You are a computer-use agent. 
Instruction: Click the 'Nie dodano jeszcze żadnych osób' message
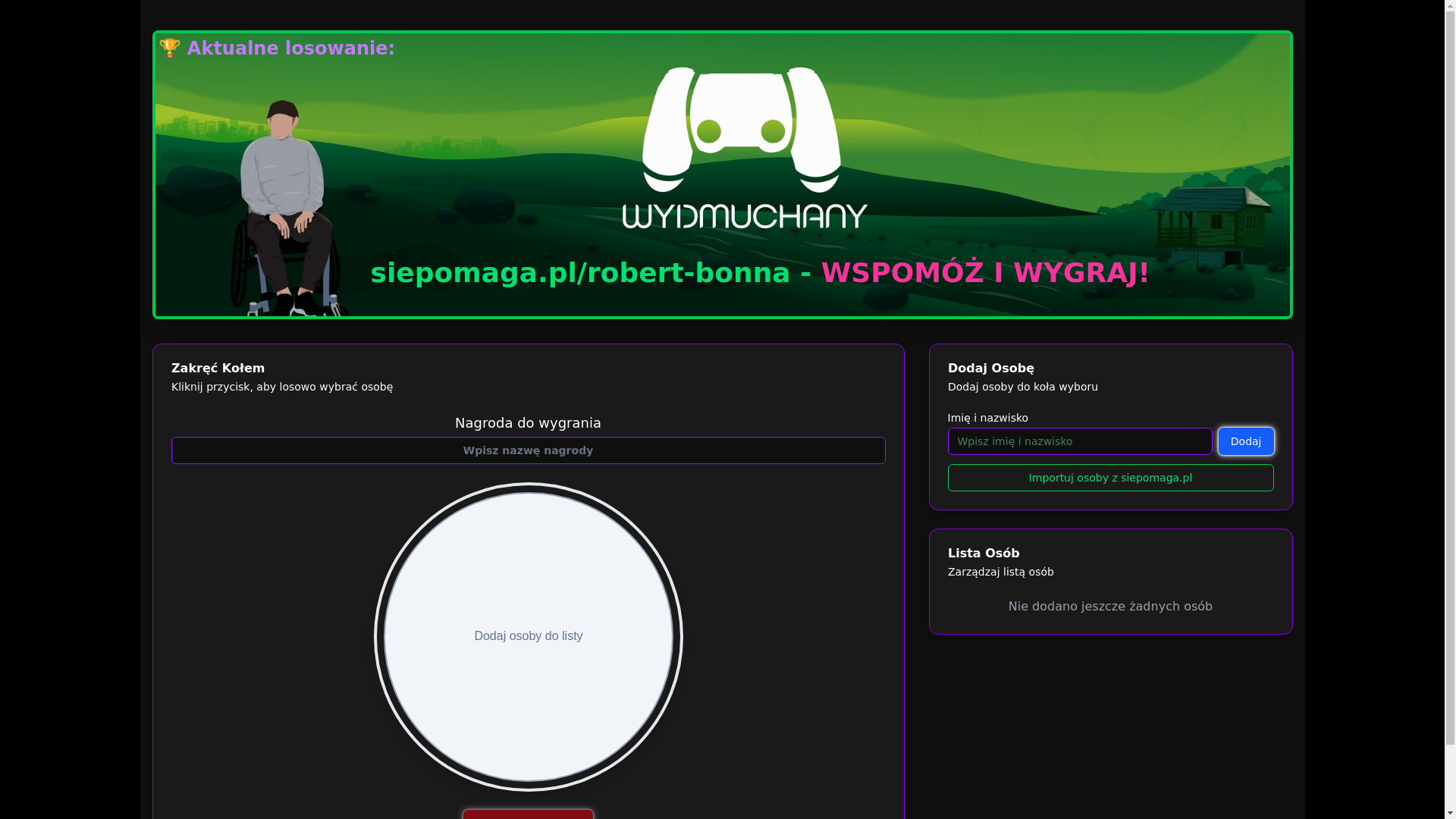click(x=1110, y=607)
